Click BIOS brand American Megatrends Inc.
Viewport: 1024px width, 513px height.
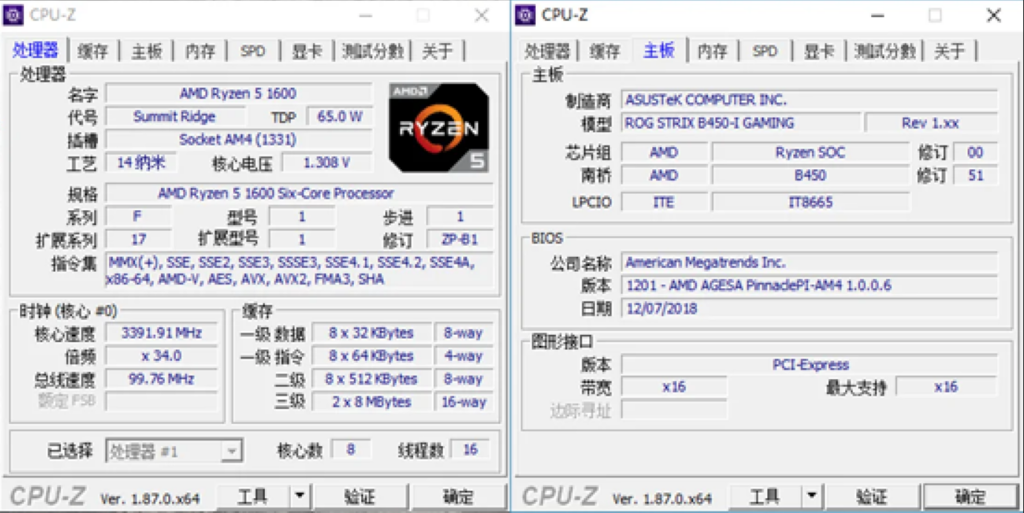coord(809,262)
